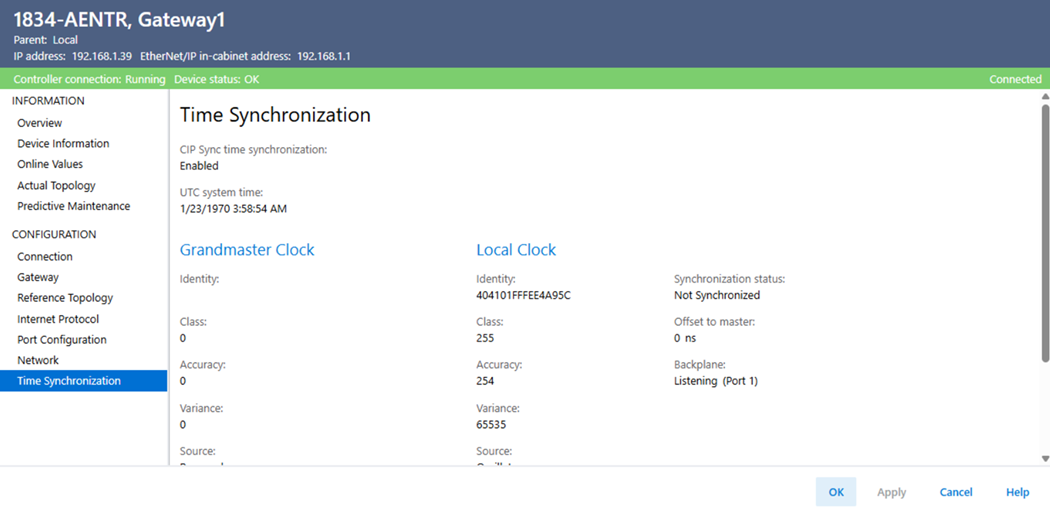This screenshot has height=514, width=1050.
Task: Click the OK button
Action: point(836,492)
